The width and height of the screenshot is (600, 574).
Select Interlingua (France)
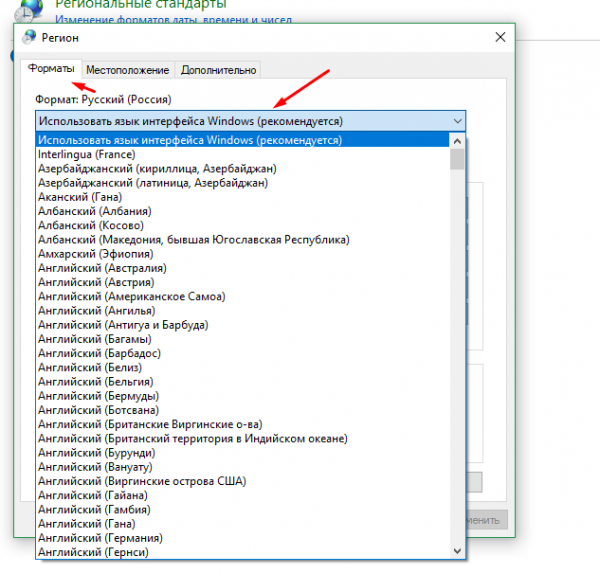(243, 155)
